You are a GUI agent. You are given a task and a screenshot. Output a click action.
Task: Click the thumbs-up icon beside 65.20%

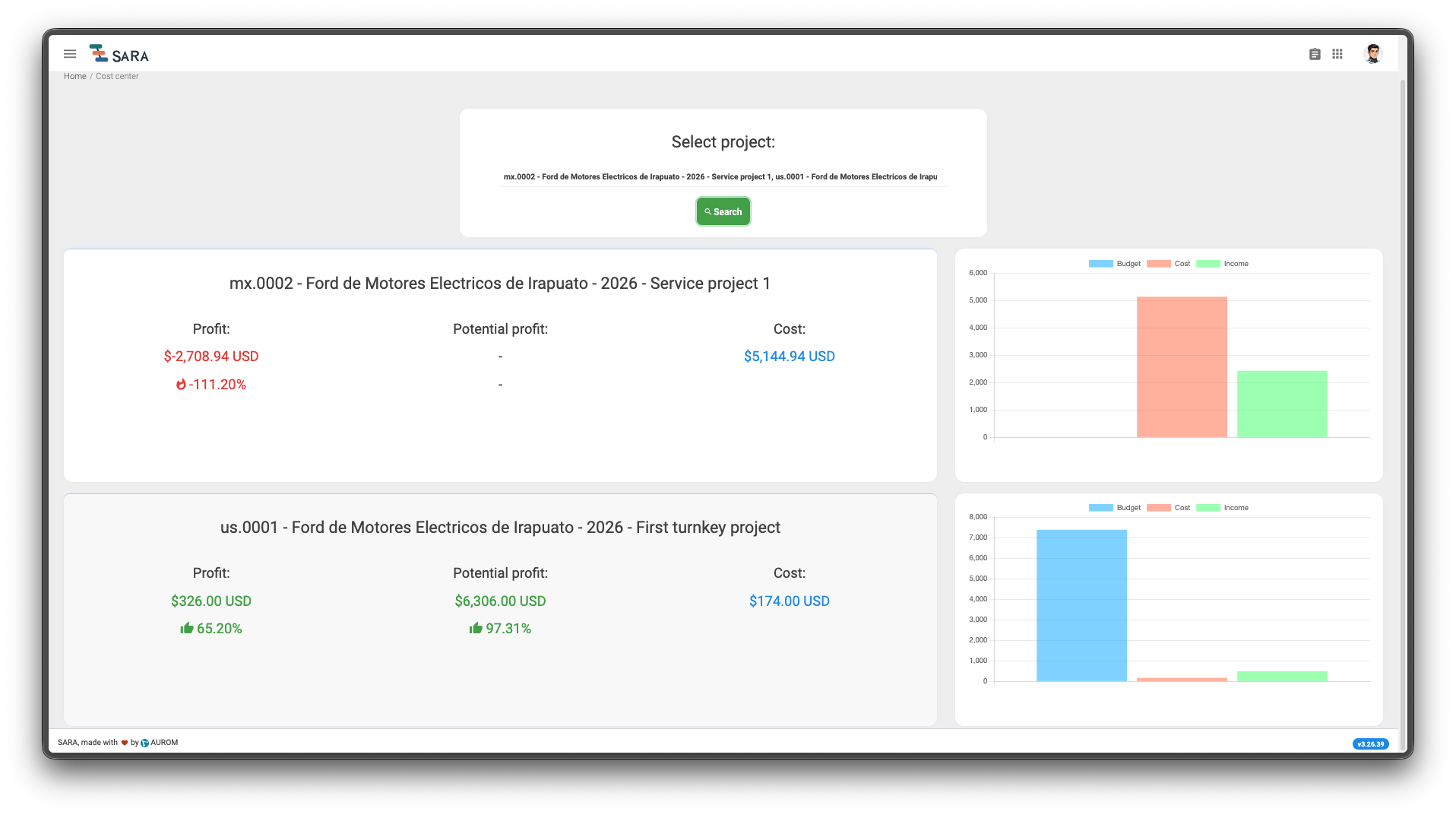(187, 628)
